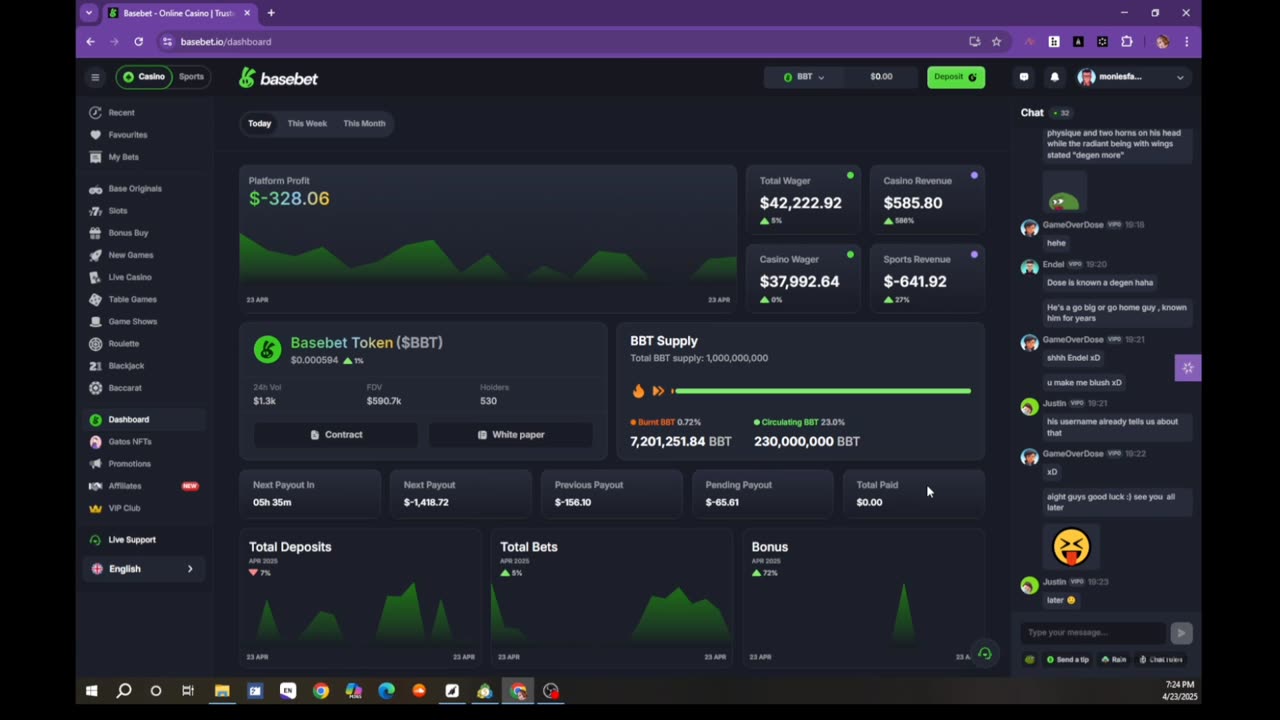Expand the BBT currency dropdown
The height and width of the screenshot is (720, 1280).
[x=804, y=77]
